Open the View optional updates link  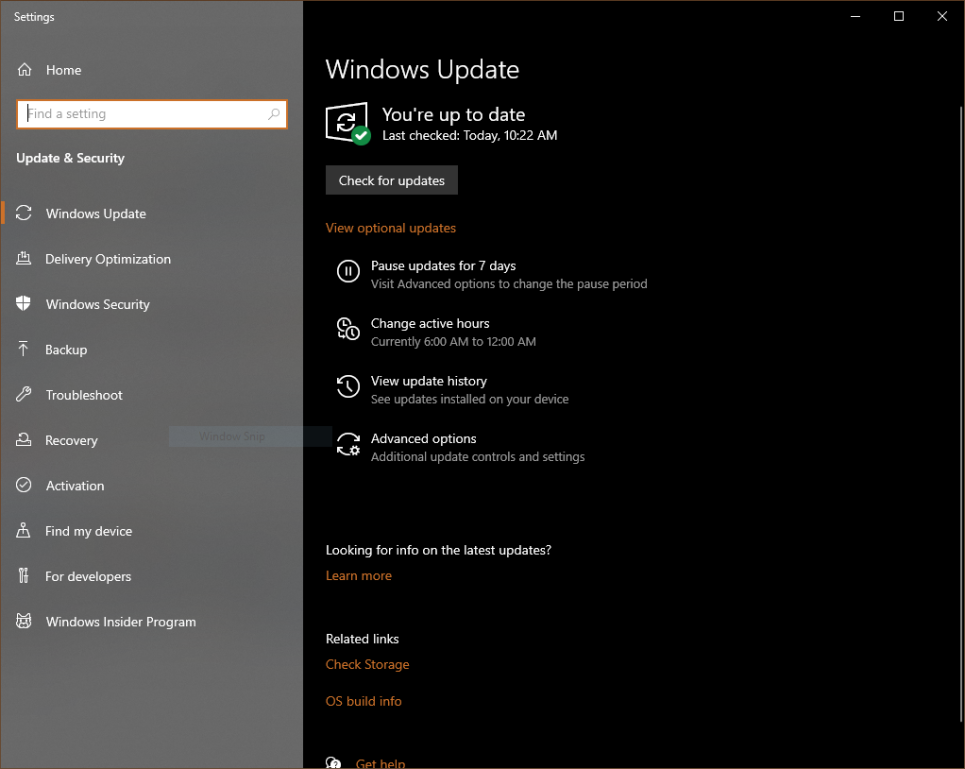pos(390,228)
